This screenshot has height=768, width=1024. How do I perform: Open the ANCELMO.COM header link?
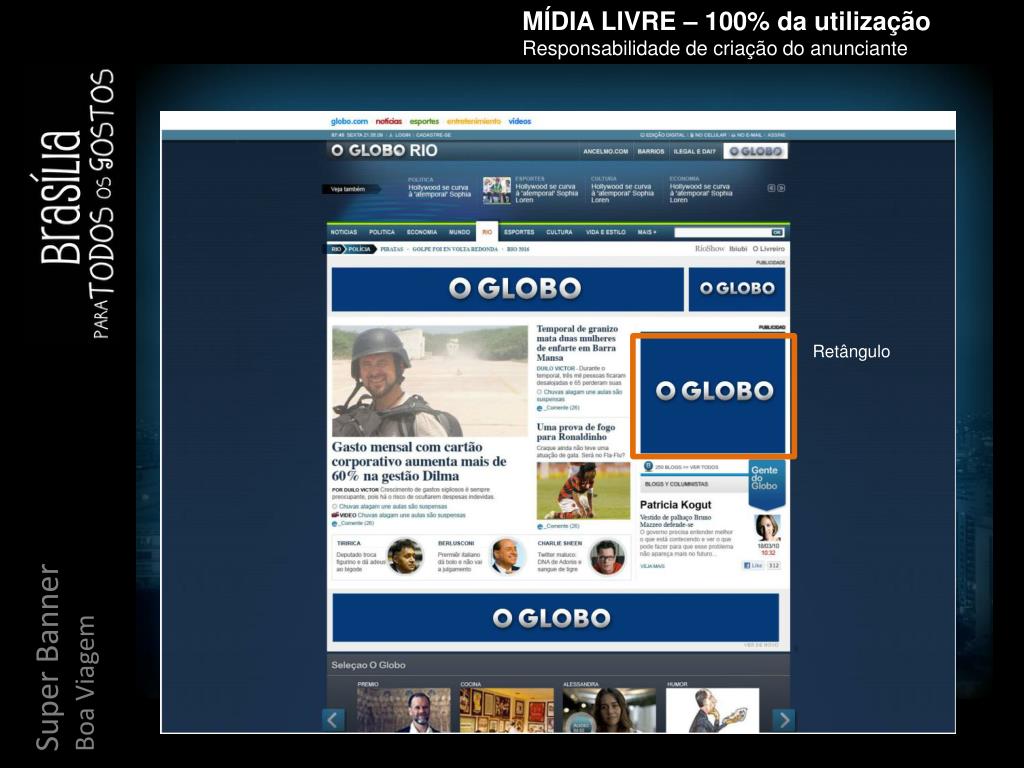pos(605,152)
